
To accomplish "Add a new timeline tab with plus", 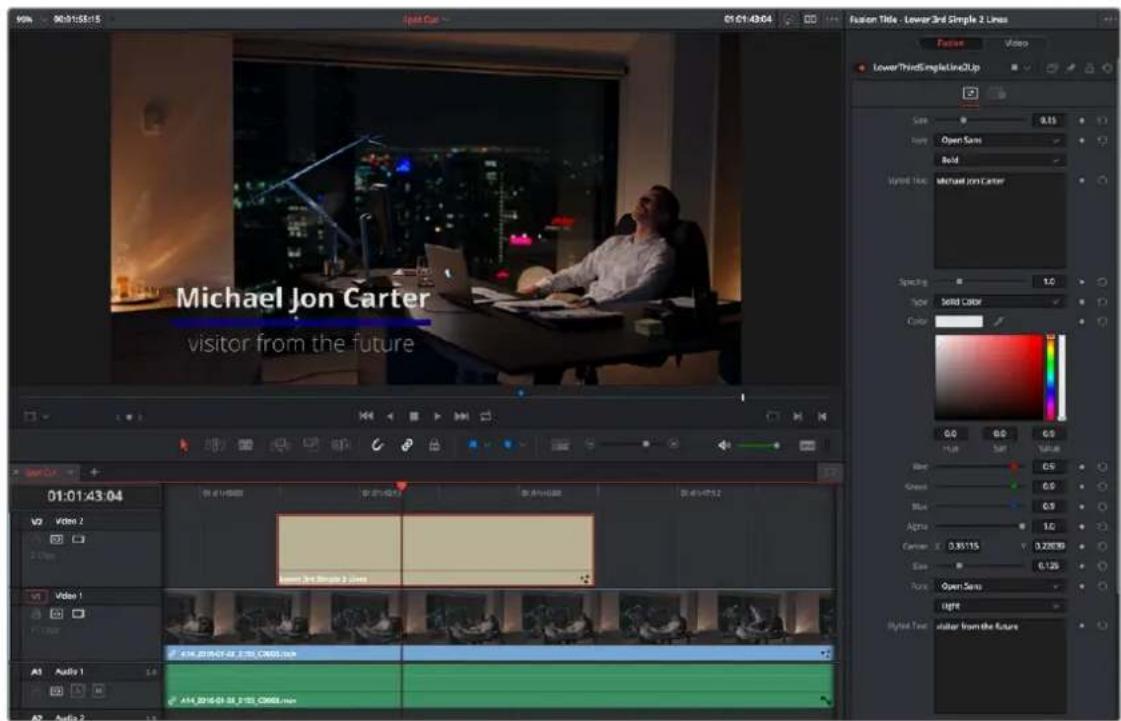I will 94,472.
